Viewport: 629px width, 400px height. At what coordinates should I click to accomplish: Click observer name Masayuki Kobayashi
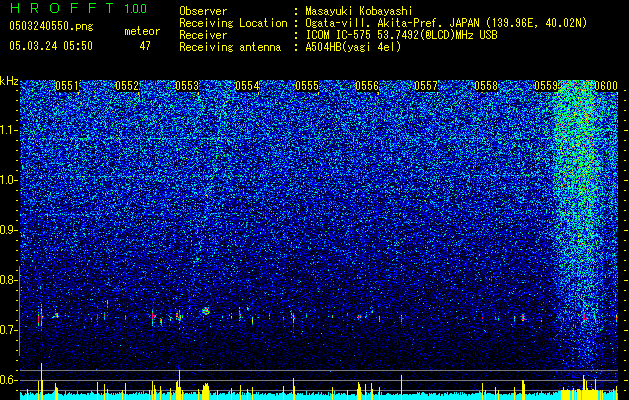(359, 11)
